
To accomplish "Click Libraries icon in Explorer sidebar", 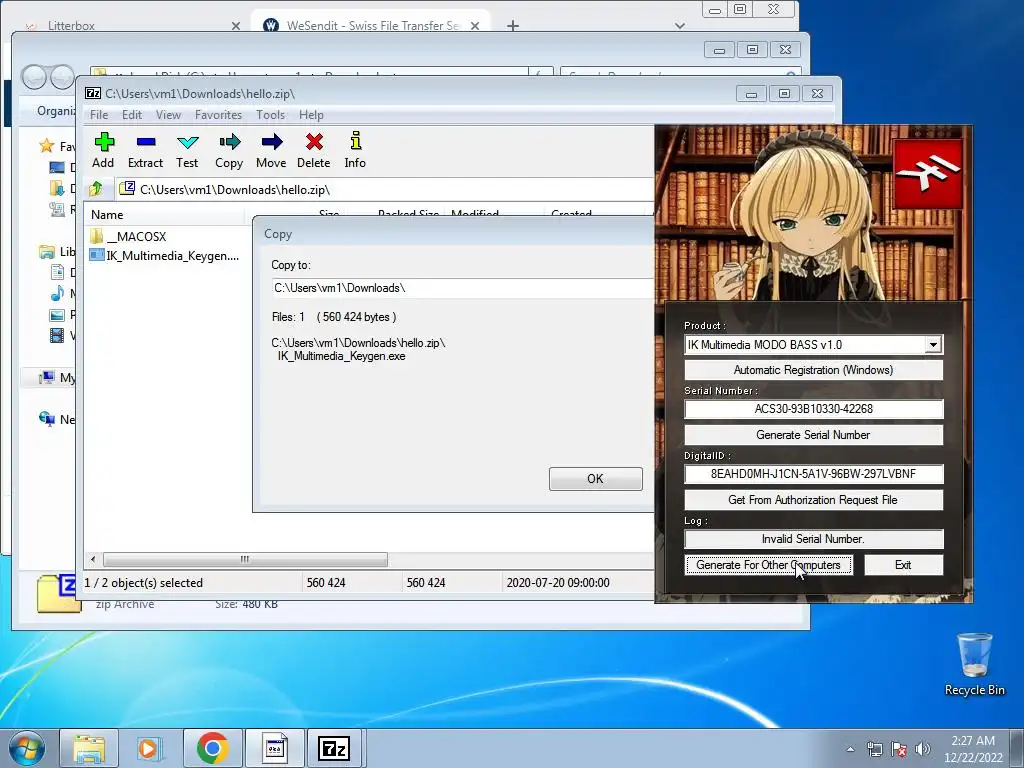I will click(47, 251).
